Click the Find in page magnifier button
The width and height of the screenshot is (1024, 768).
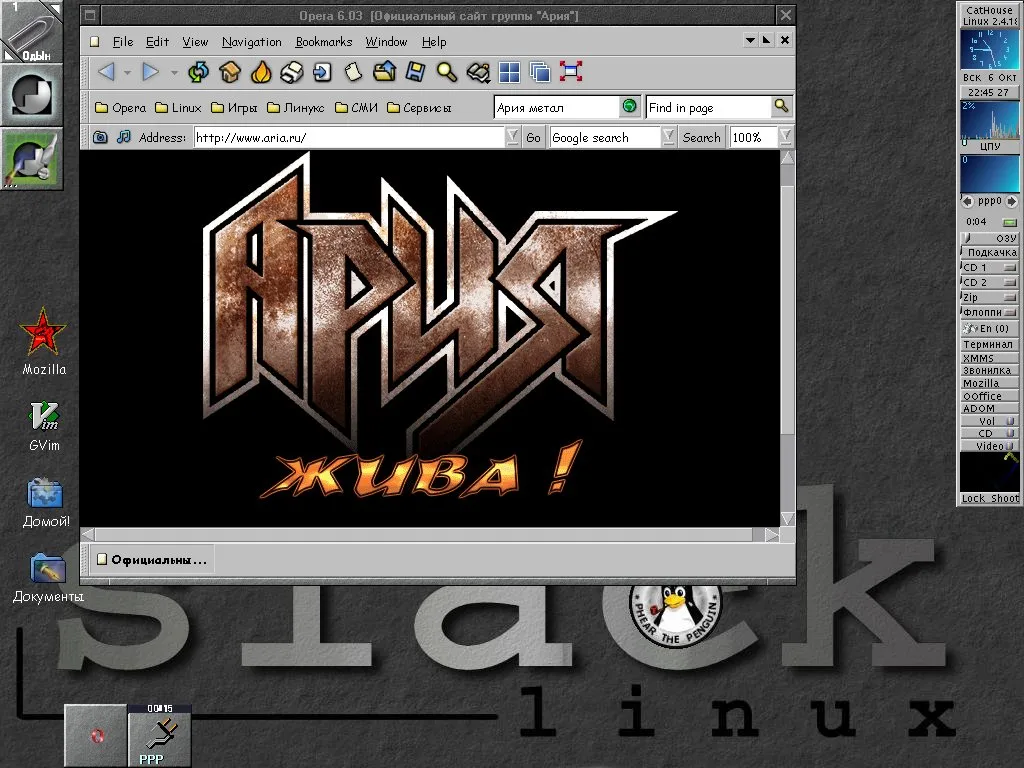click(781, 106)
